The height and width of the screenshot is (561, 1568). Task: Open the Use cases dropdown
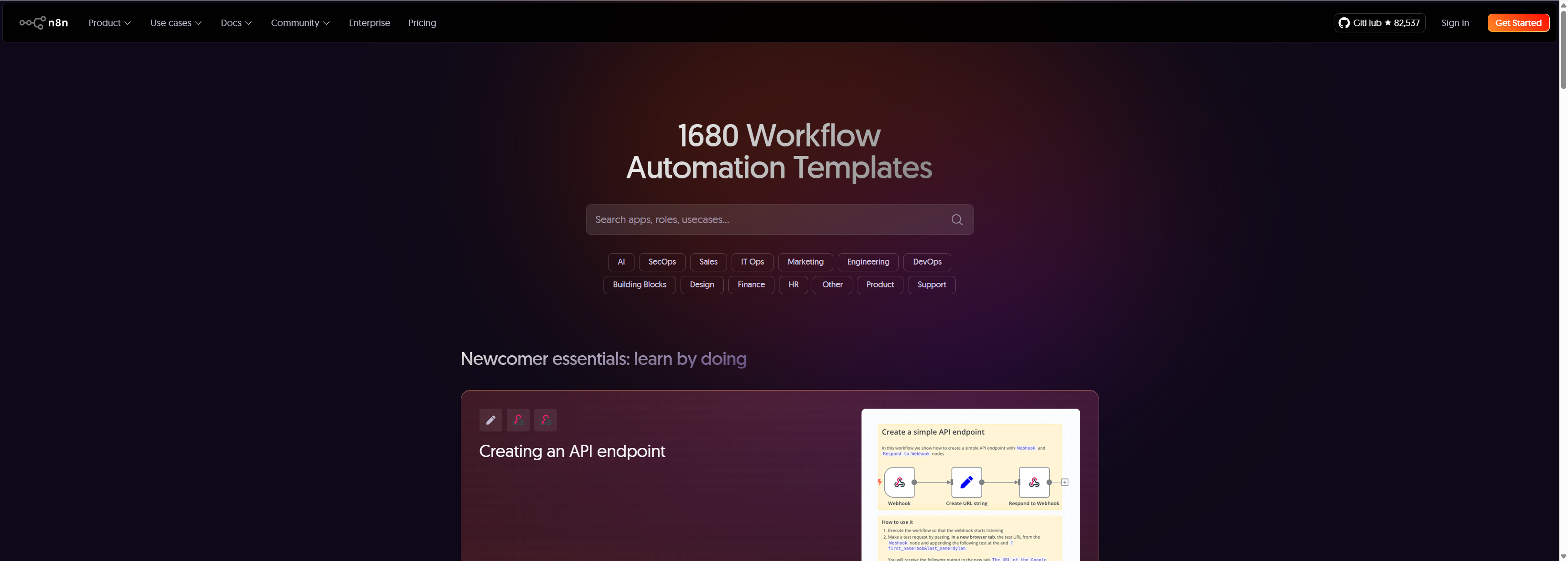pyautogui.click(x=176, y=22)
